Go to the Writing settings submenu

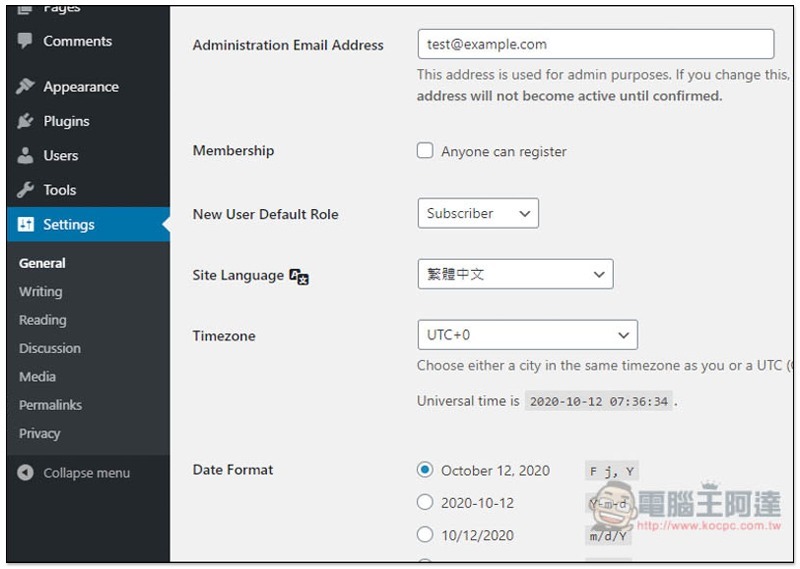tap(41, 292)
